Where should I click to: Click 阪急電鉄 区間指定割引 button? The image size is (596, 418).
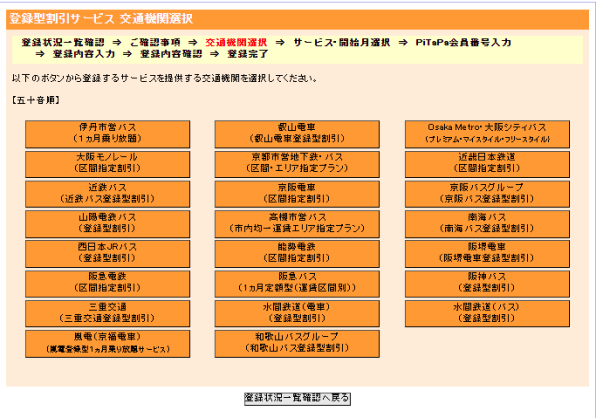108,283
